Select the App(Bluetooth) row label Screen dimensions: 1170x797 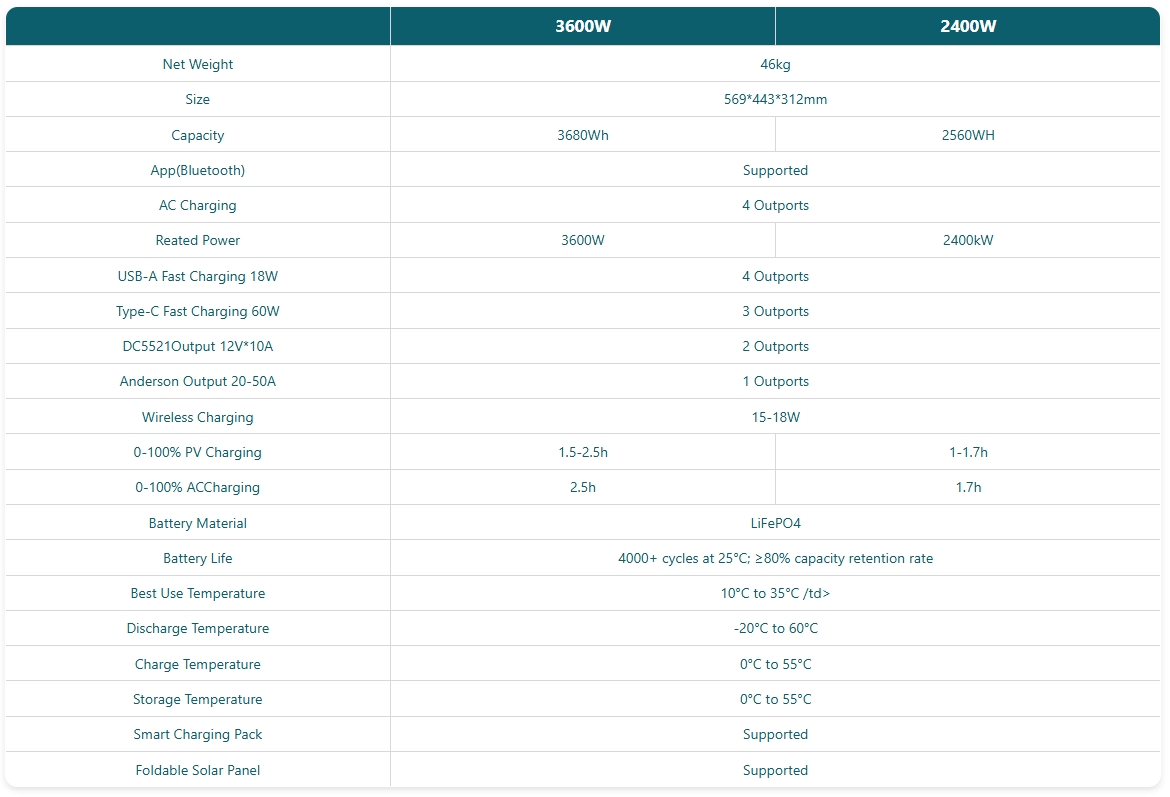point(198,170)
